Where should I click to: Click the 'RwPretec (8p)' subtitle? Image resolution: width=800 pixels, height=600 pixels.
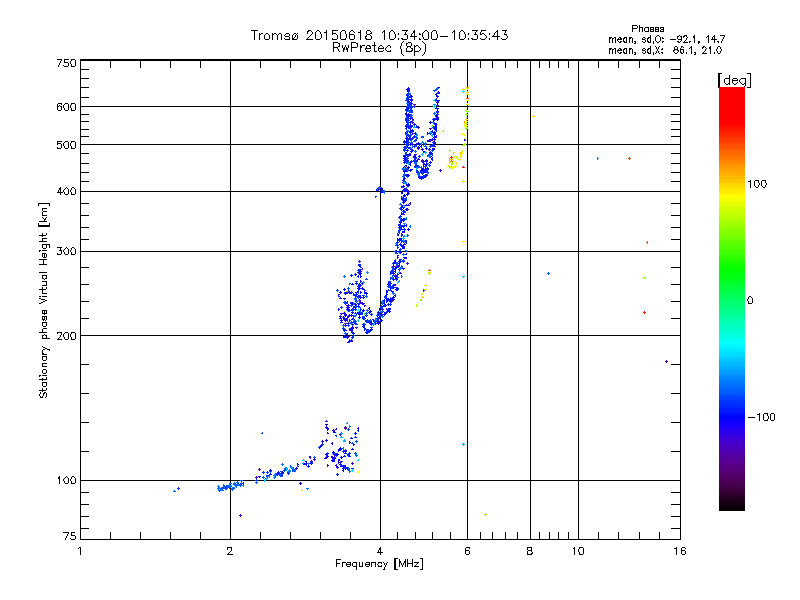[379, 48]
